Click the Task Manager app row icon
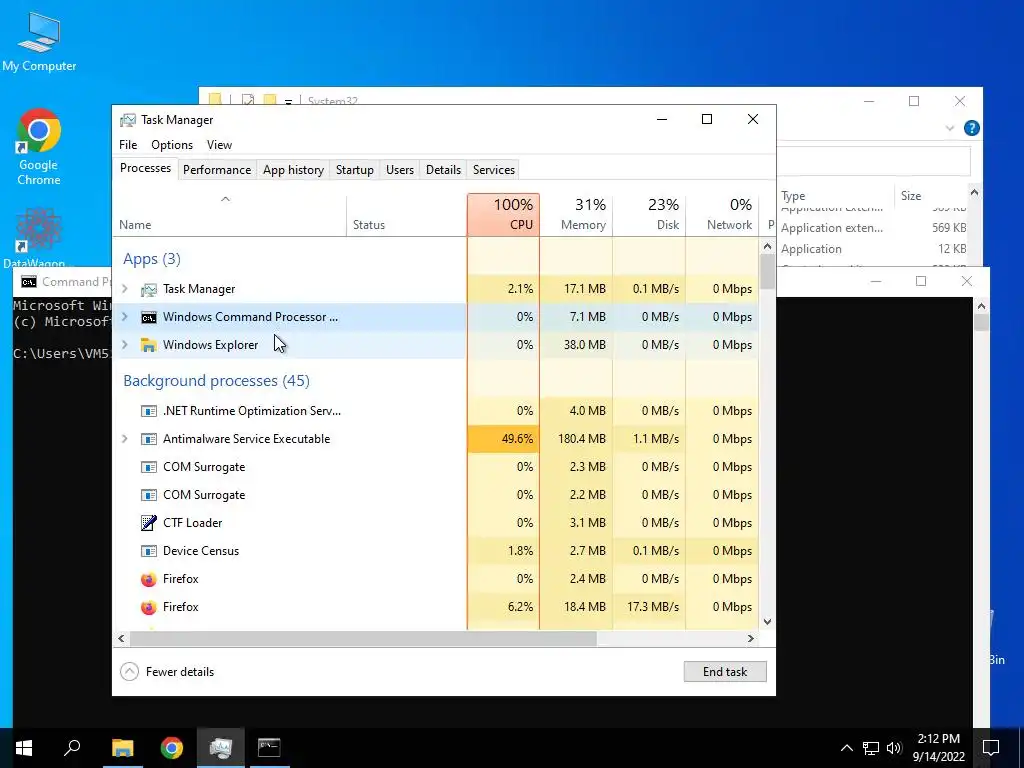Viewport: 1024px width, 768px height. [149, 289]
